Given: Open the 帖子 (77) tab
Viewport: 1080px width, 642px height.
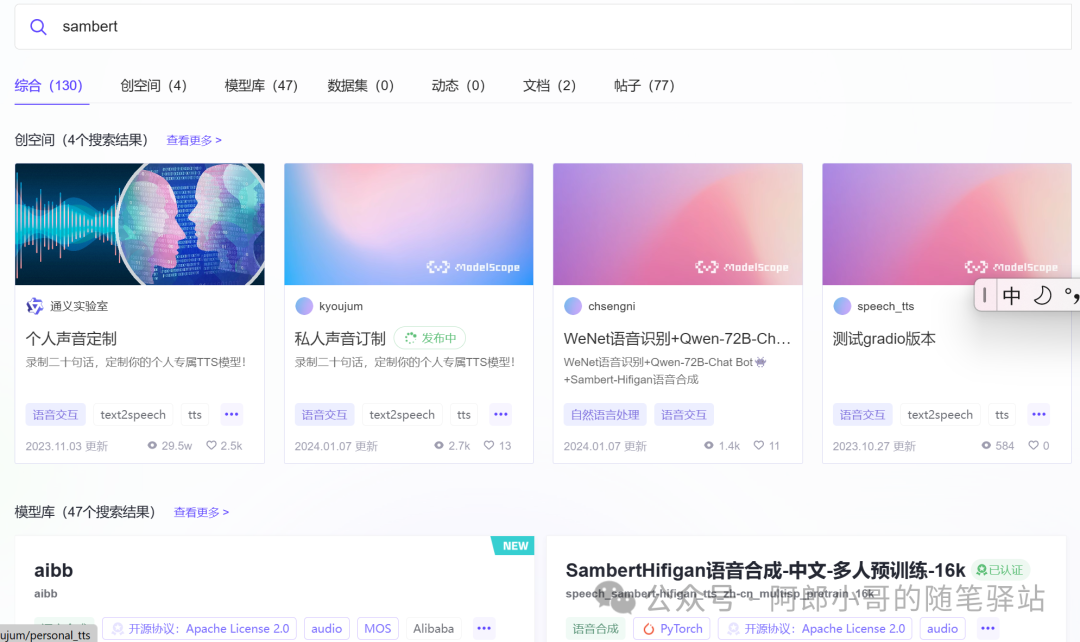Looking at the screenshot, I should tap(644, 85).
